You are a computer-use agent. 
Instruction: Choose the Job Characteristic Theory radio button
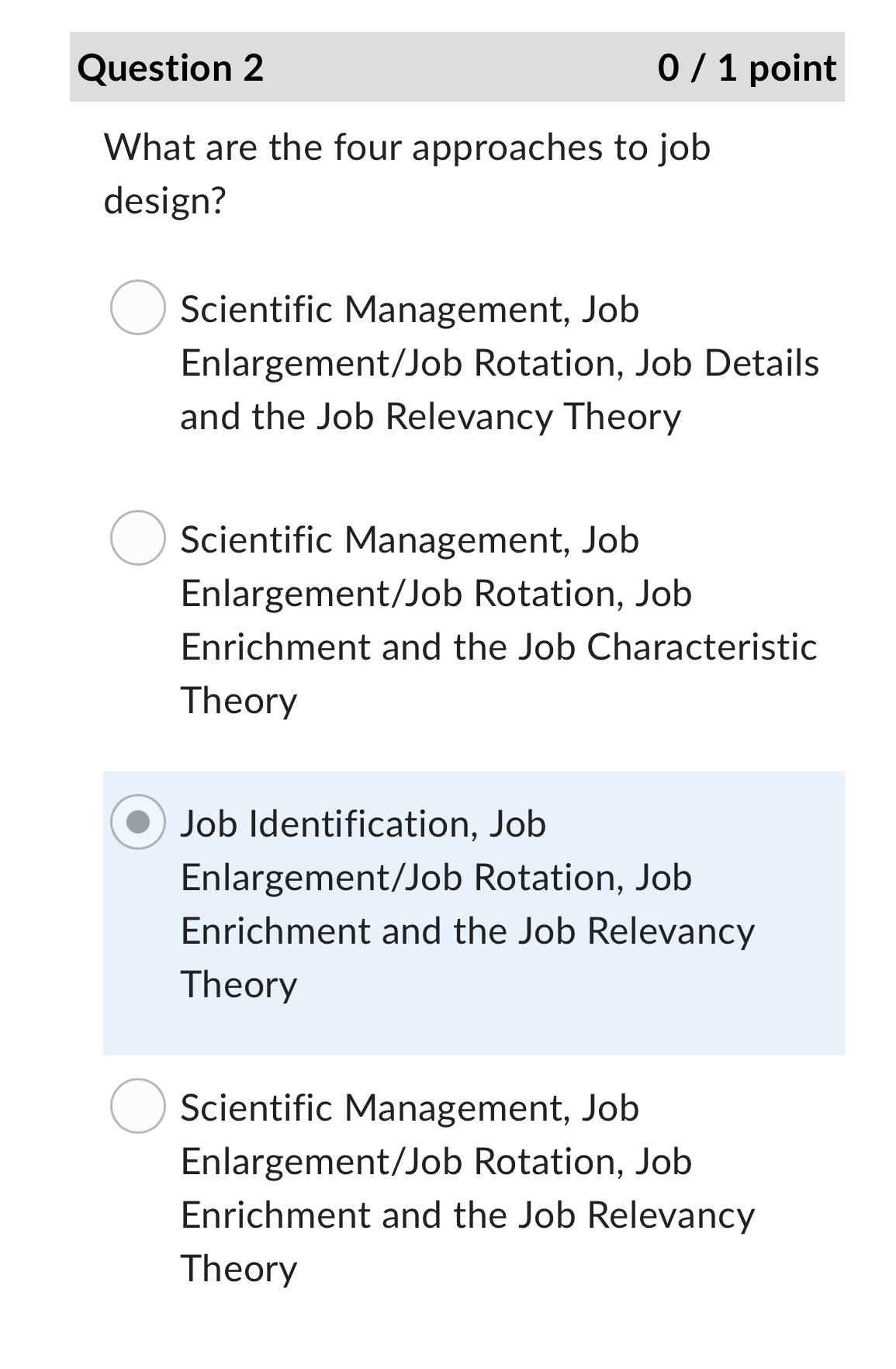[x=137, y=538]
